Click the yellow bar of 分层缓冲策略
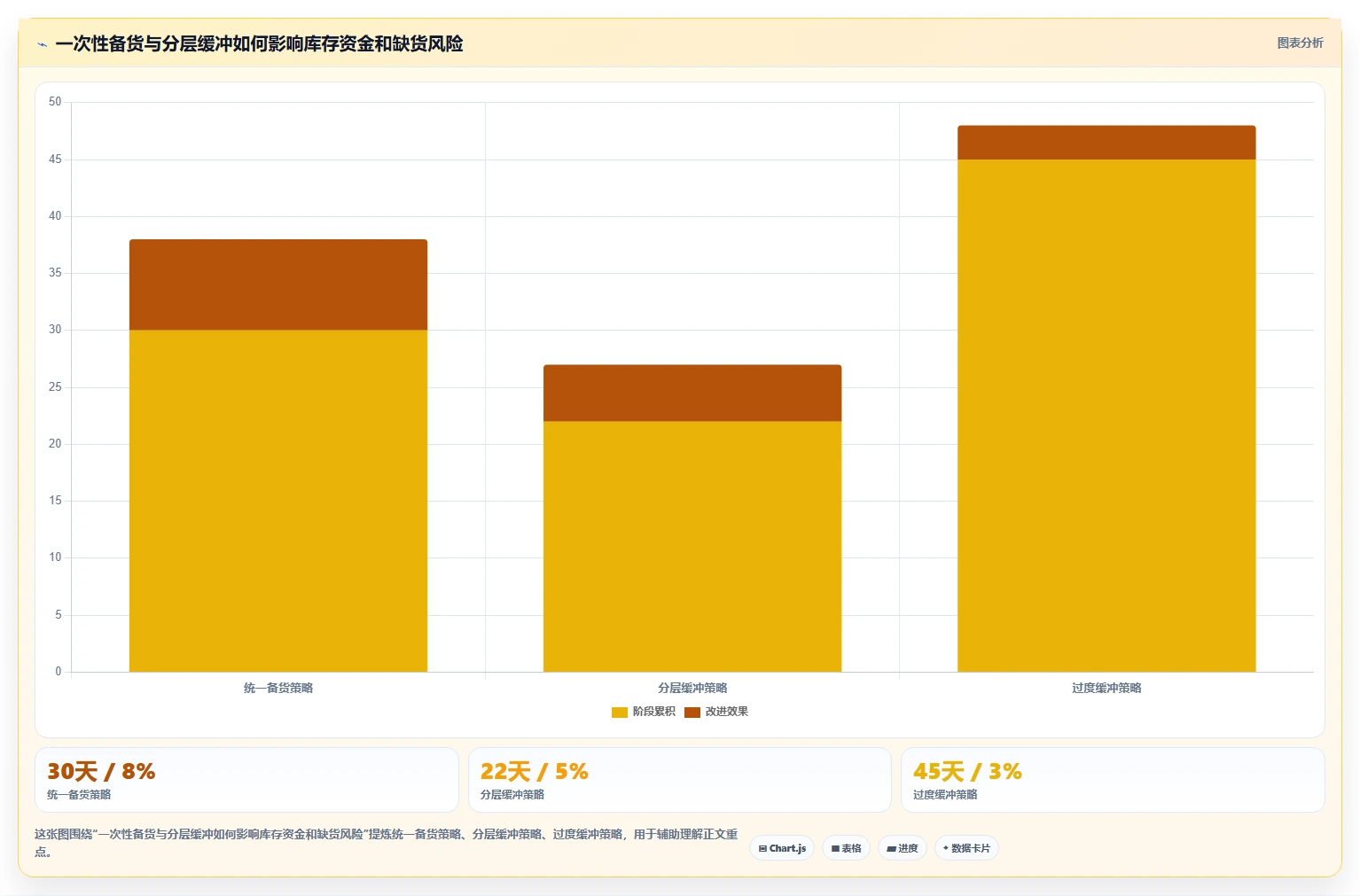This screenshot has width=1360, height=896. 692,546
